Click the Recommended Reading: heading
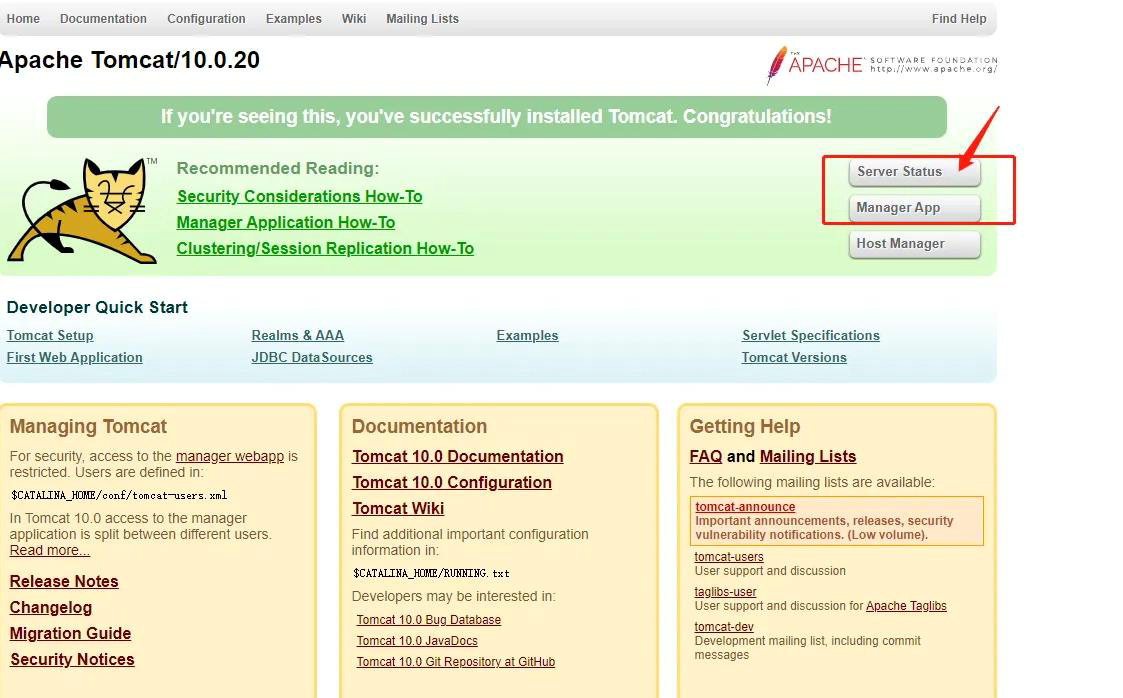1123x698 pixels. click(x=278, y=168)
